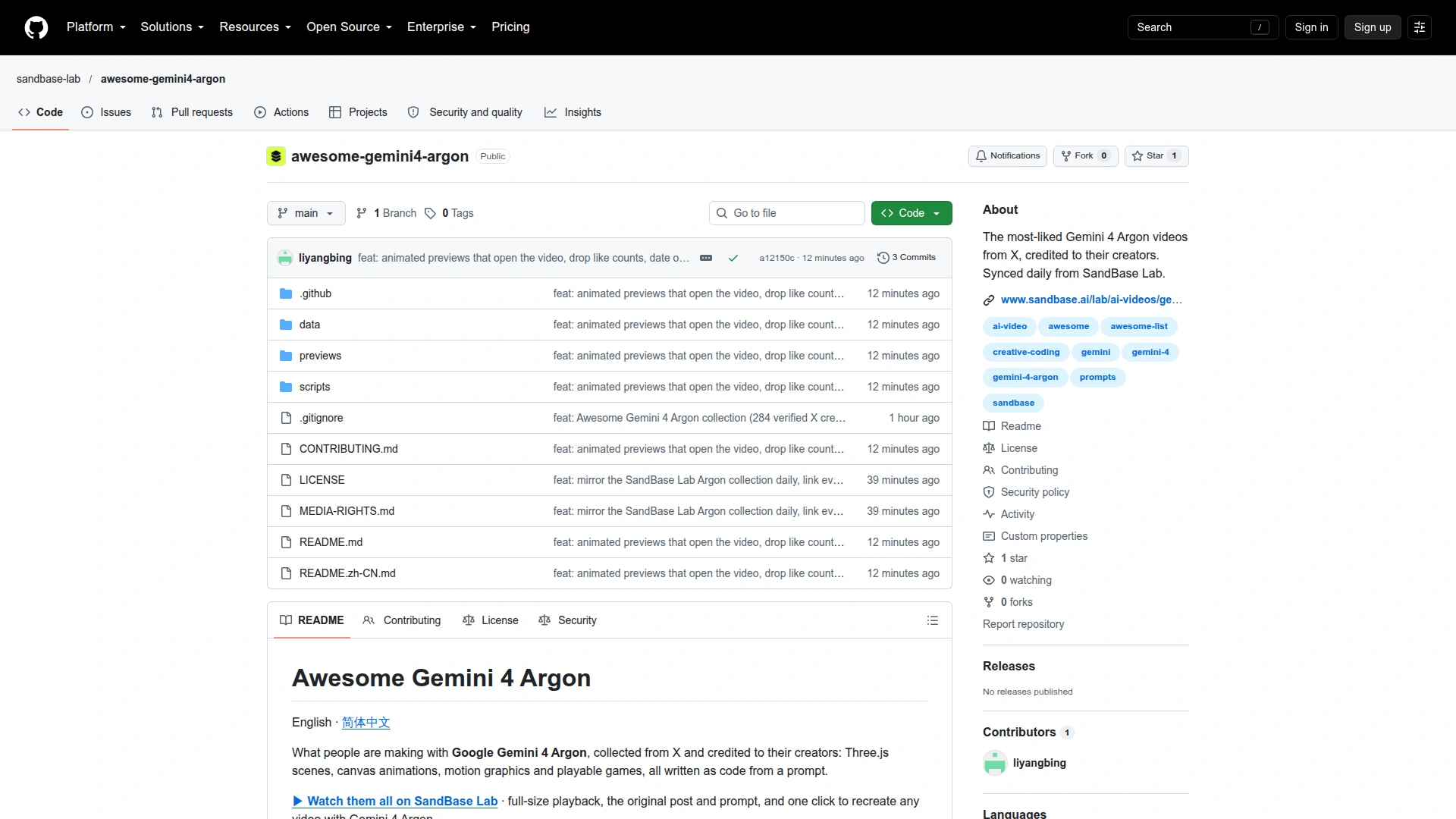Viewport: 1456px width, 819px height.
Task: Click the star icon in sidebar stats
Action: pos(989,558)
